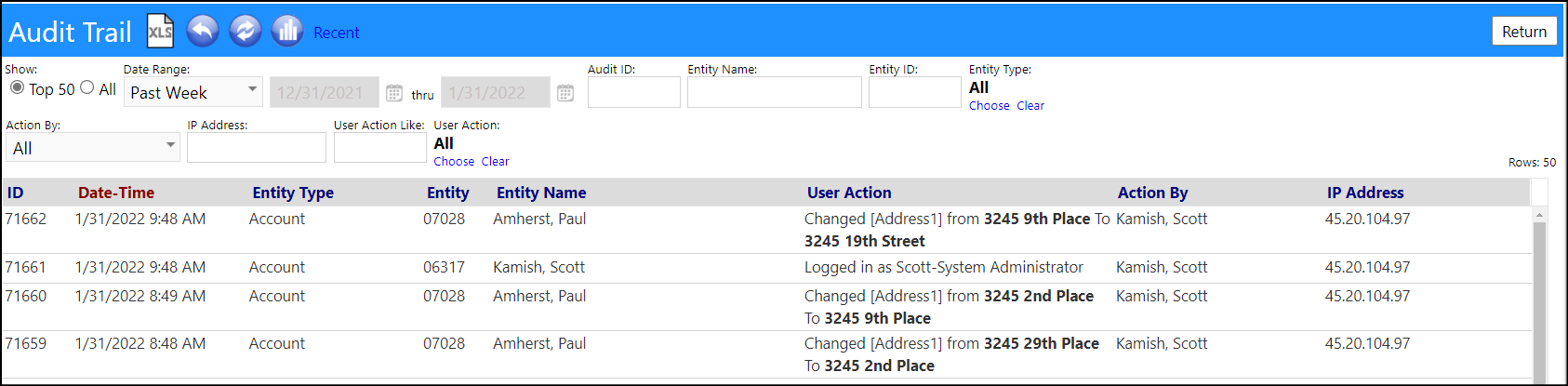1568x386 pixels.
Task: Click the Entity Name input field
Action: coord(775,92)
